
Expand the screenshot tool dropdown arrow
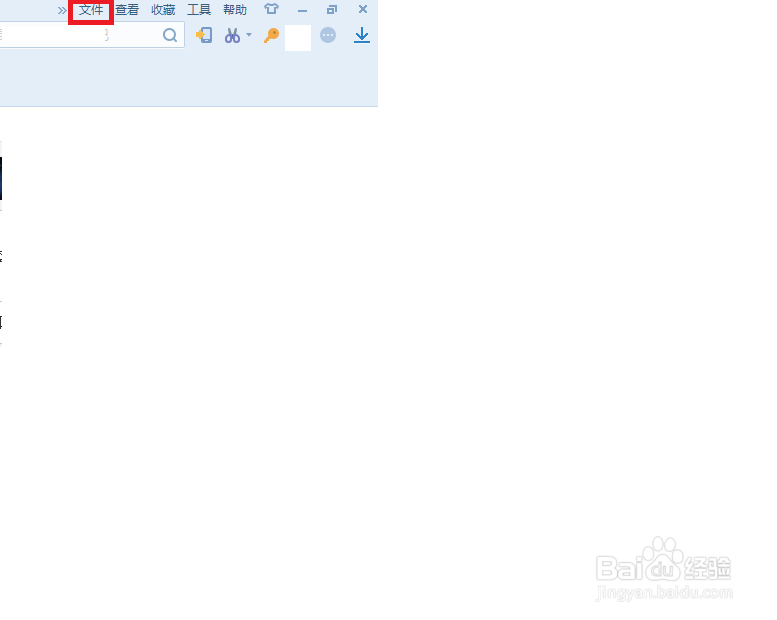[249, 35]
